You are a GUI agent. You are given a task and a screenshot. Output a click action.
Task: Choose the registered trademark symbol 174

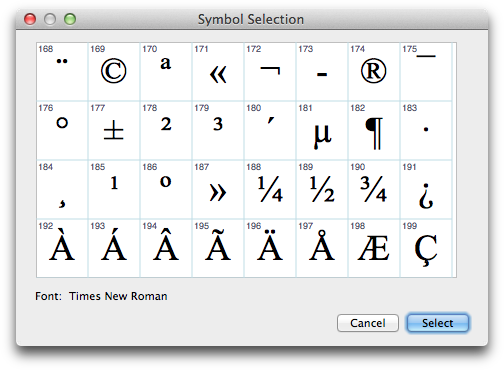tap(374, 72)
